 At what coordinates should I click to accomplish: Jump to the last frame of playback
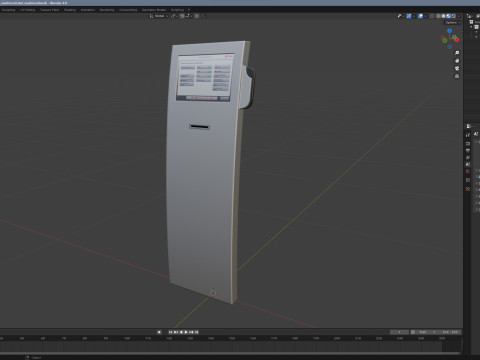pos(197,332)
